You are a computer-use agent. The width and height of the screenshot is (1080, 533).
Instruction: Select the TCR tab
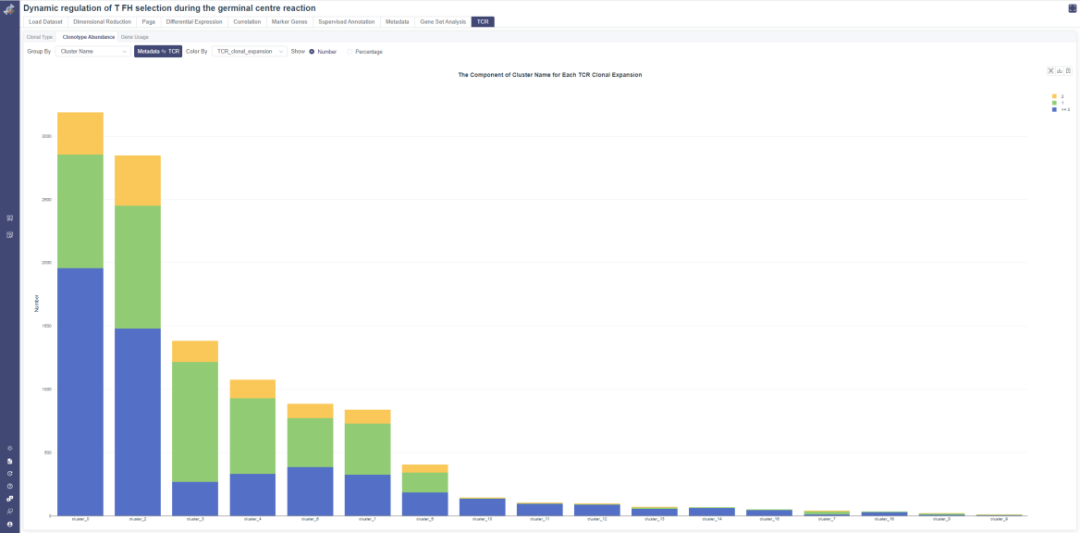point(483,22)
